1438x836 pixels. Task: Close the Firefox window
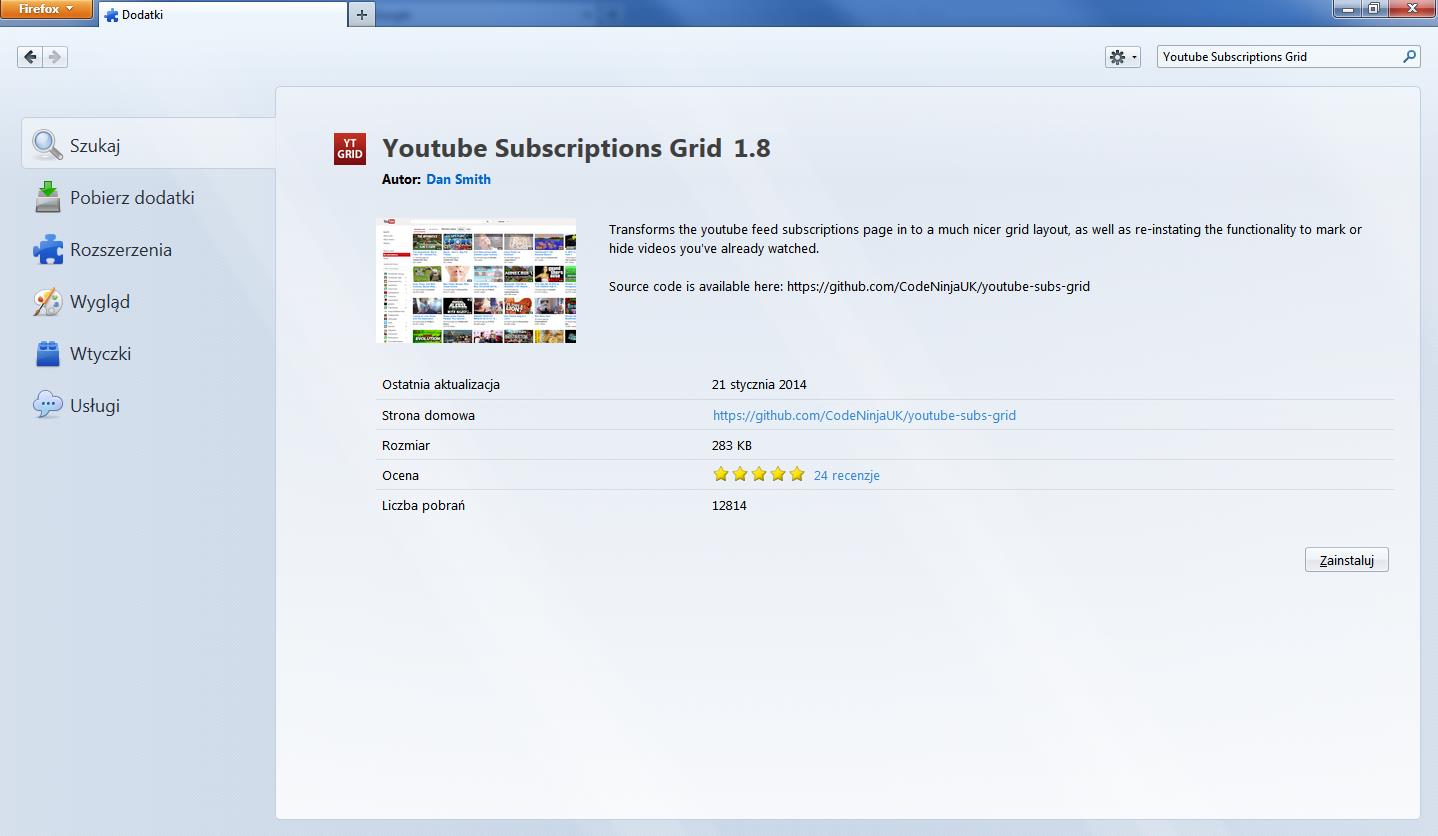pyautogui.click(x=1412, y=8)
